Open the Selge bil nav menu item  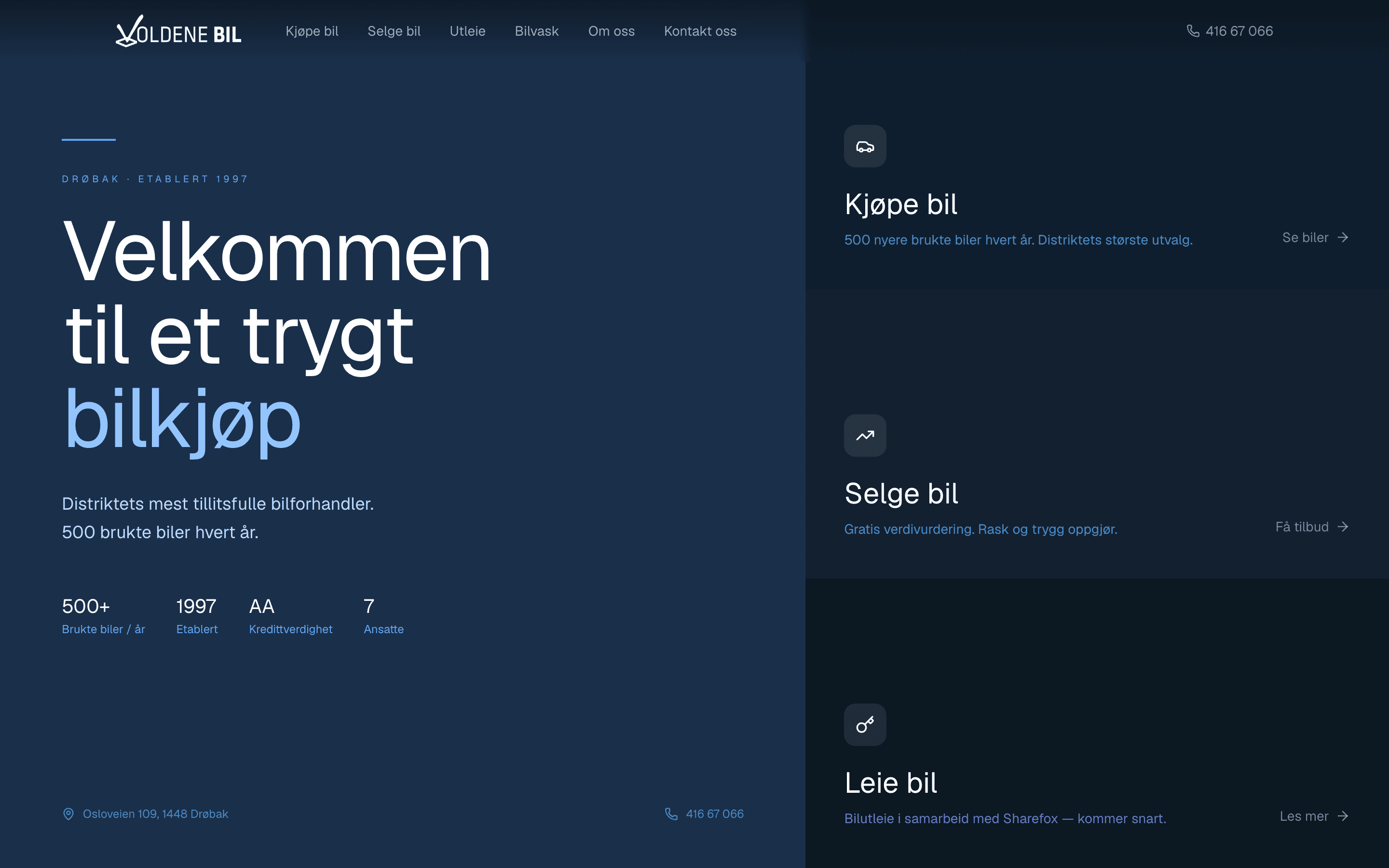pyautogui.click(x=394, y=31)
